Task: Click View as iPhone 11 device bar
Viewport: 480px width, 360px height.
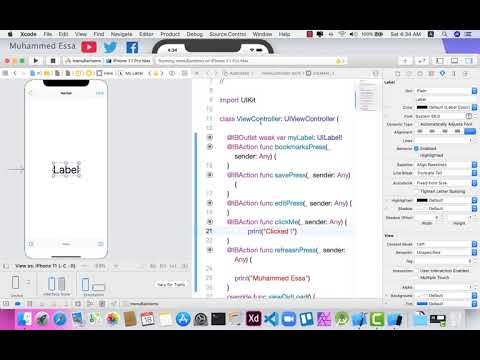Action: pyautogui.click(x=45, y=266)
